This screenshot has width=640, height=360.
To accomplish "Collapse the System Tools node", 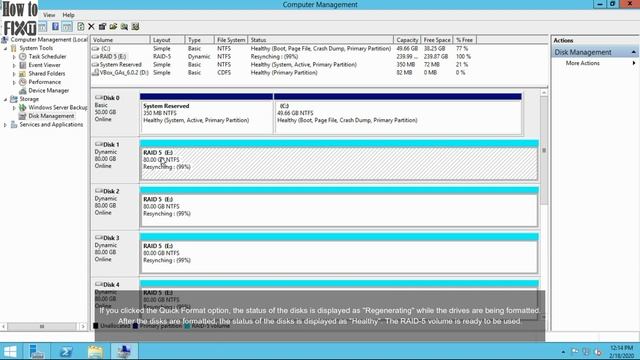I will click(x=6, y=48).
